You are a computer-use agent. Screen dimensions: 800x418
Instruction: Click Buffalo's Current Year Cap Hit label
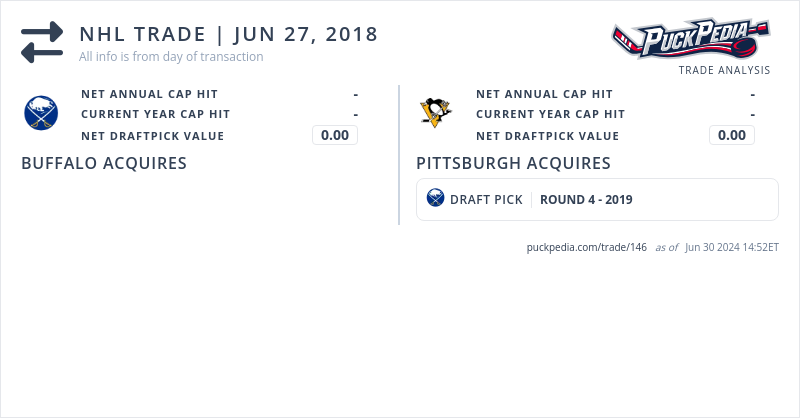[x=155, y=115]
